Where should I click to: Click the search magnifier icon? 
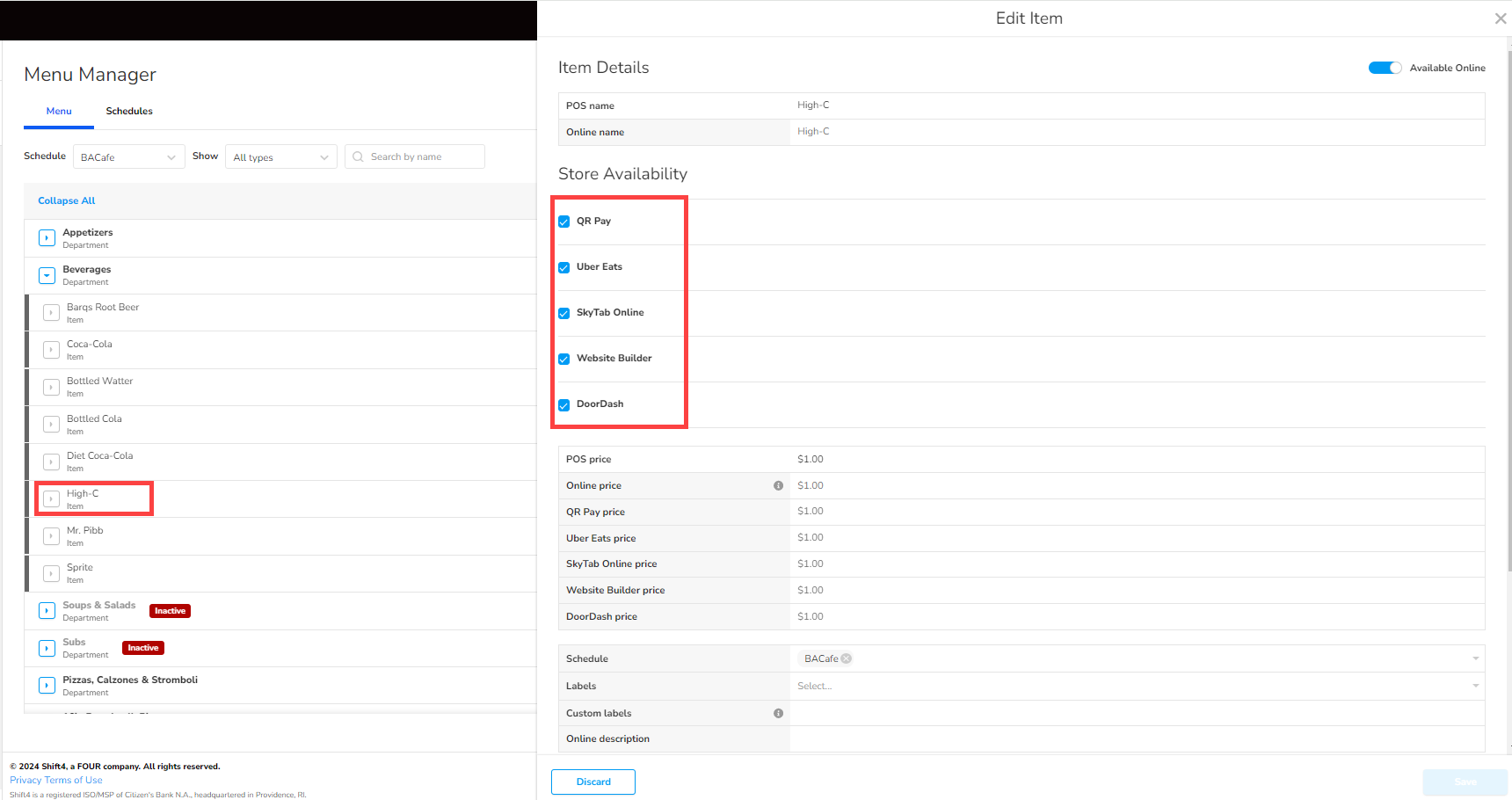(358, 157)
